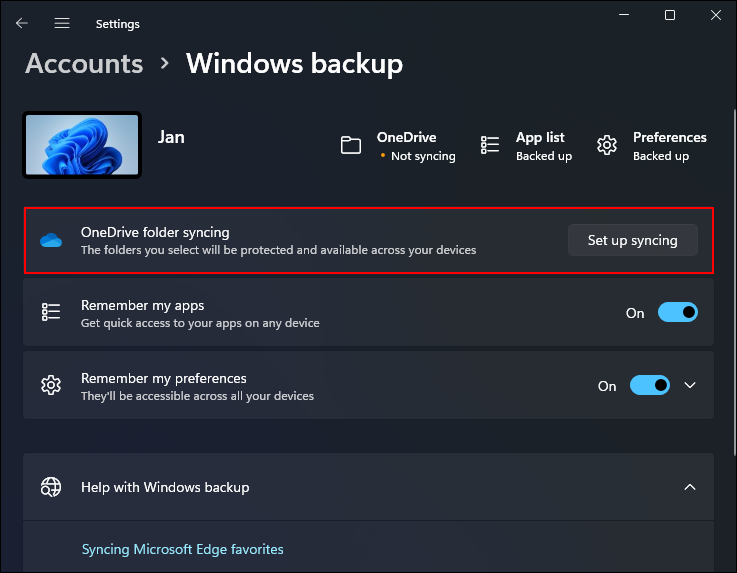
Task: Maximize the Settings window
Action: pos(670,15)
